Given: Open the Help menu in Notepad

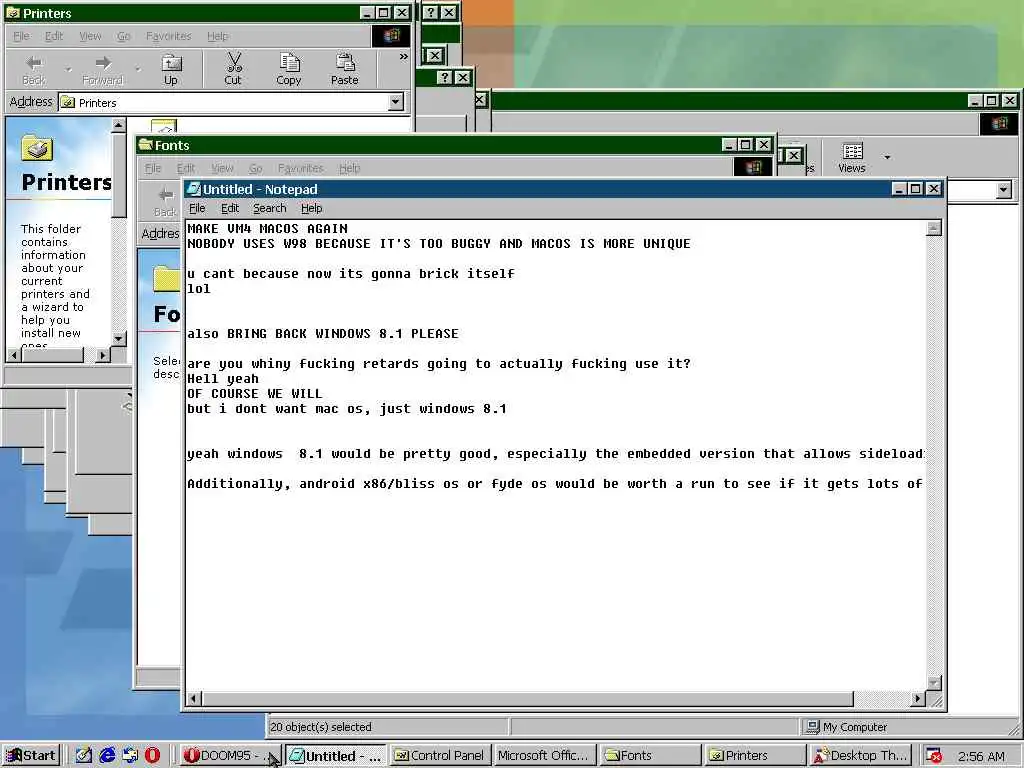Looking at the screenshot, I should (312, 208).
